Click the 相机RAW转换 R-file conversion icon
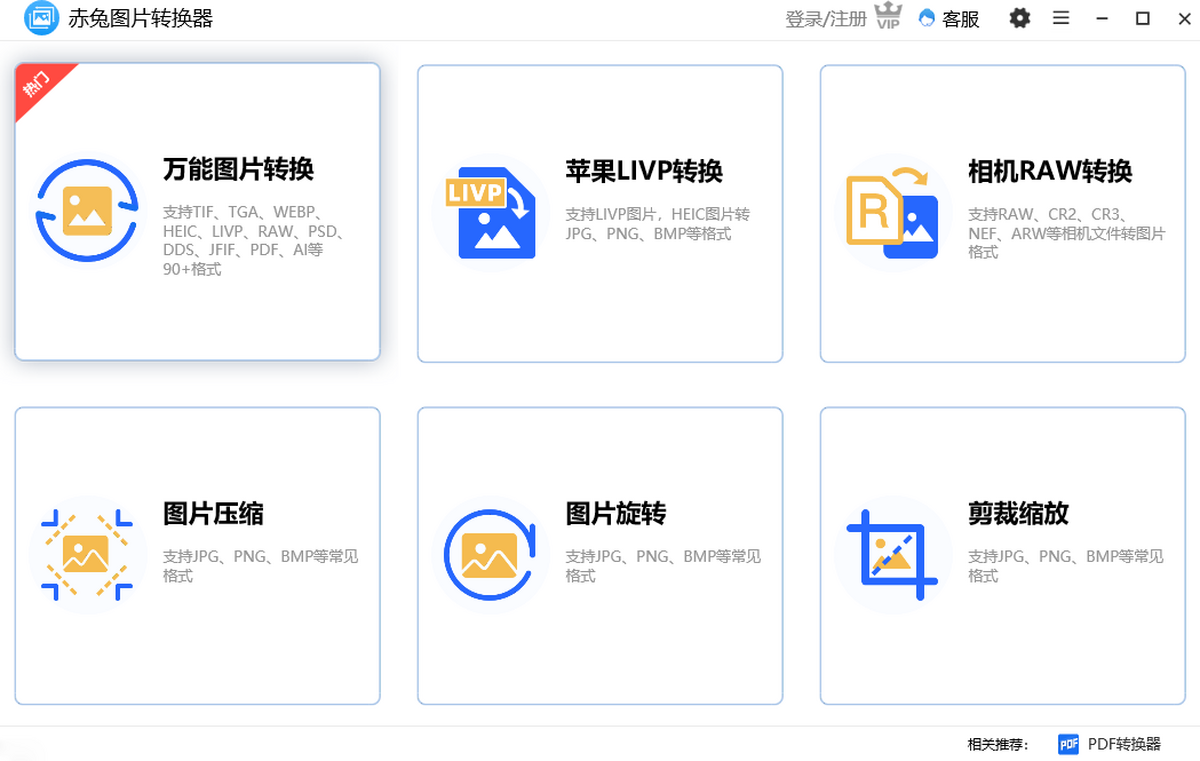The height and width of the screenshot is (761, 1200). [892, 212]
